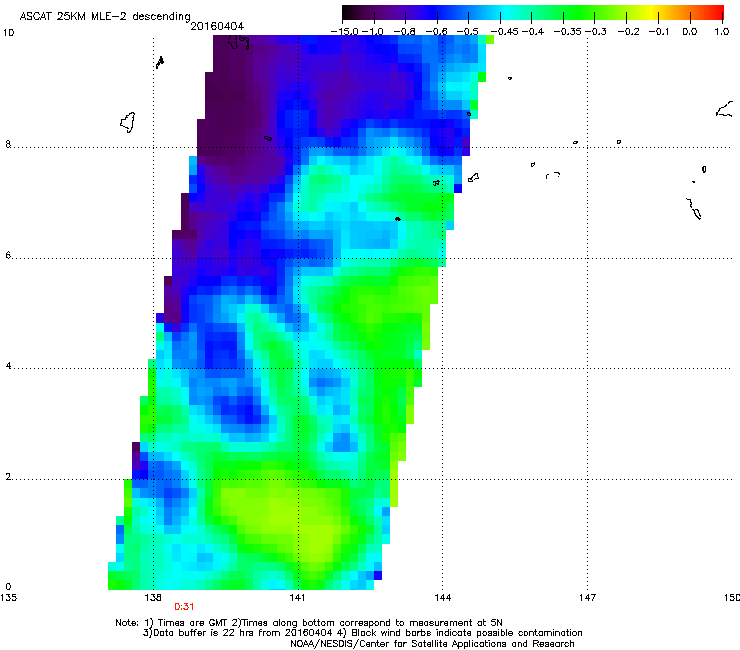Click the longitude axis label '138'
Screen dimensions: 740x650
pos(153,598)
